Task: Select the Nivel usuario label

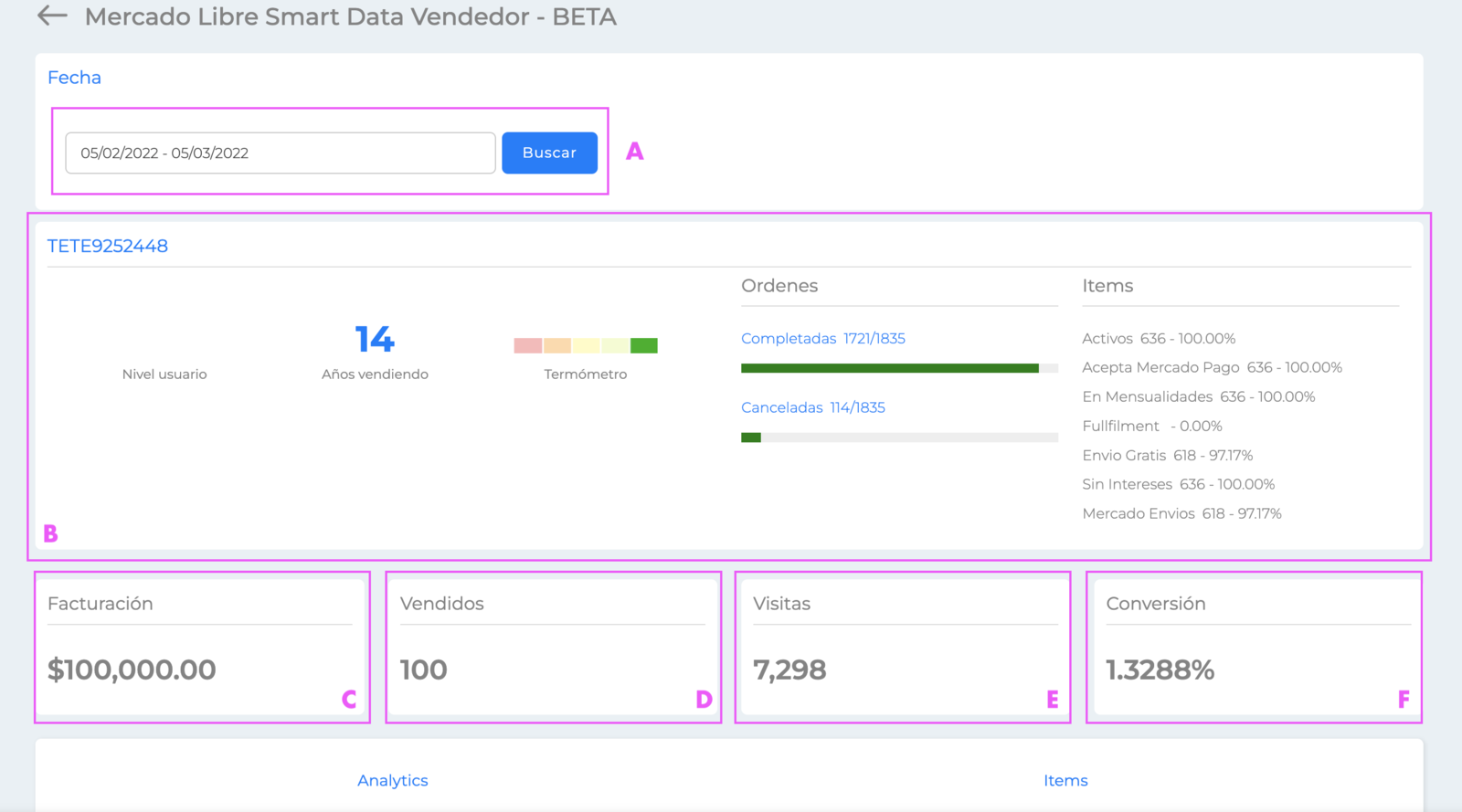Action: 164,374
